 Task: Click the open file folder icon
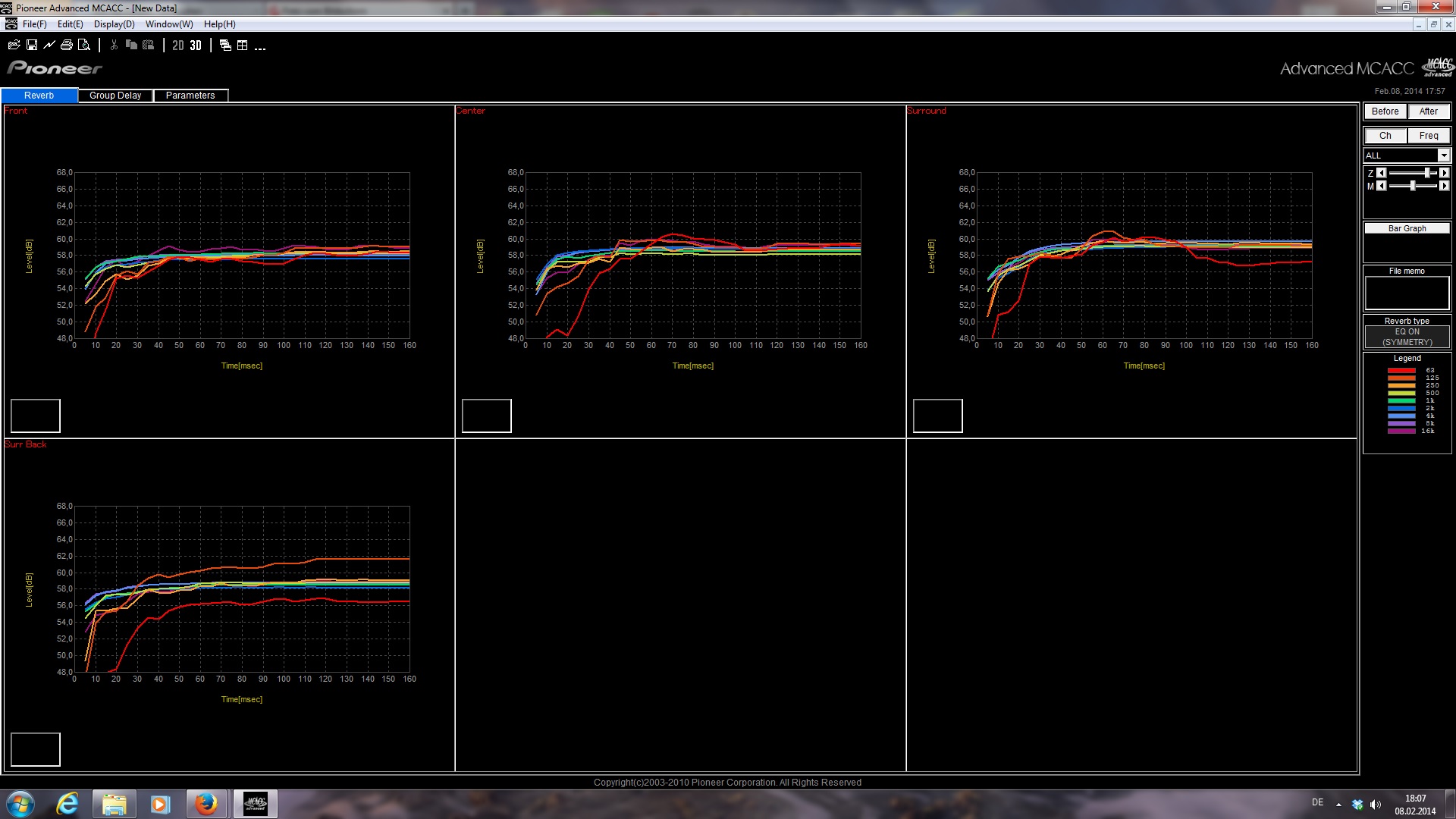pos(14,45)
